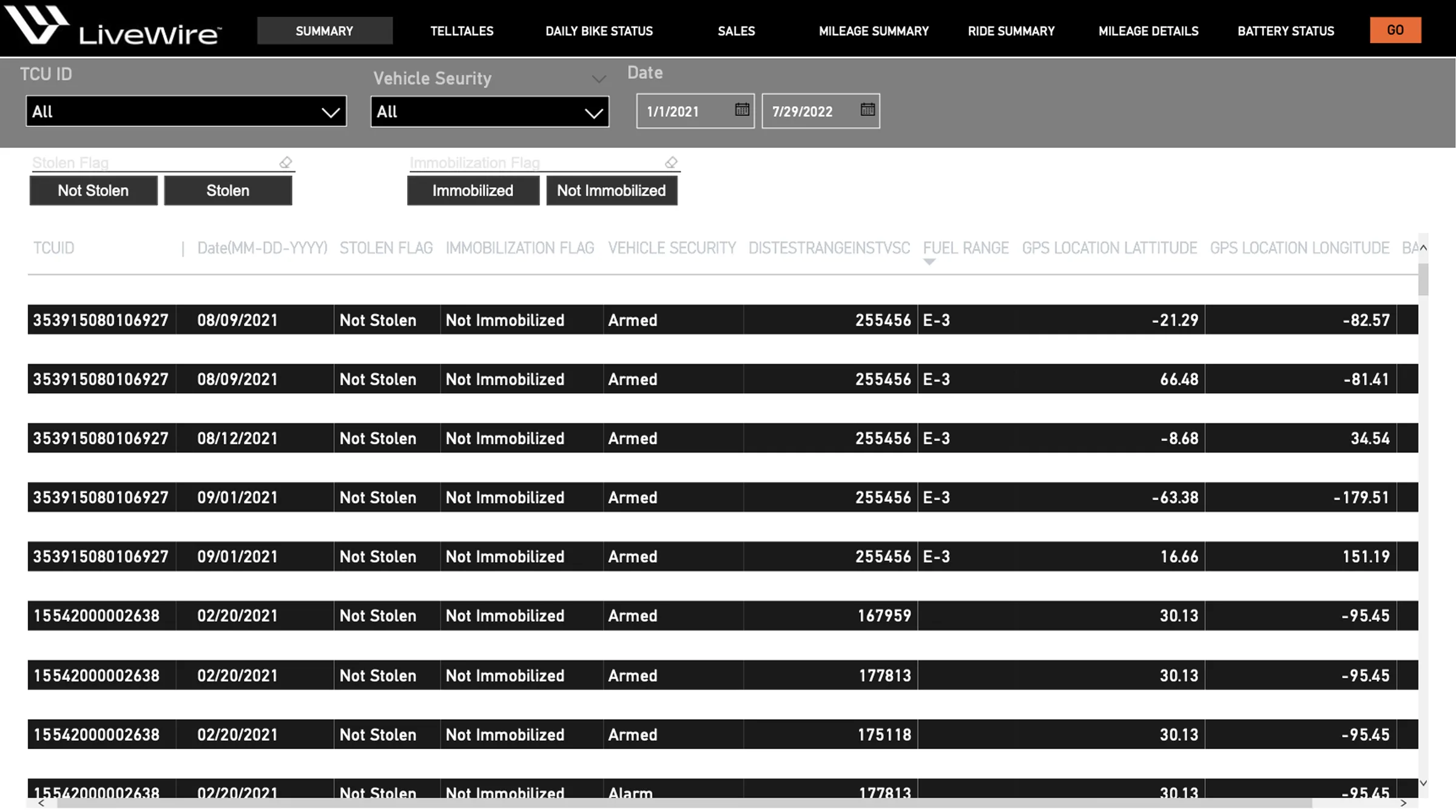Sort by IMMOBILIZATION FLAG column header

pos(520,248)
